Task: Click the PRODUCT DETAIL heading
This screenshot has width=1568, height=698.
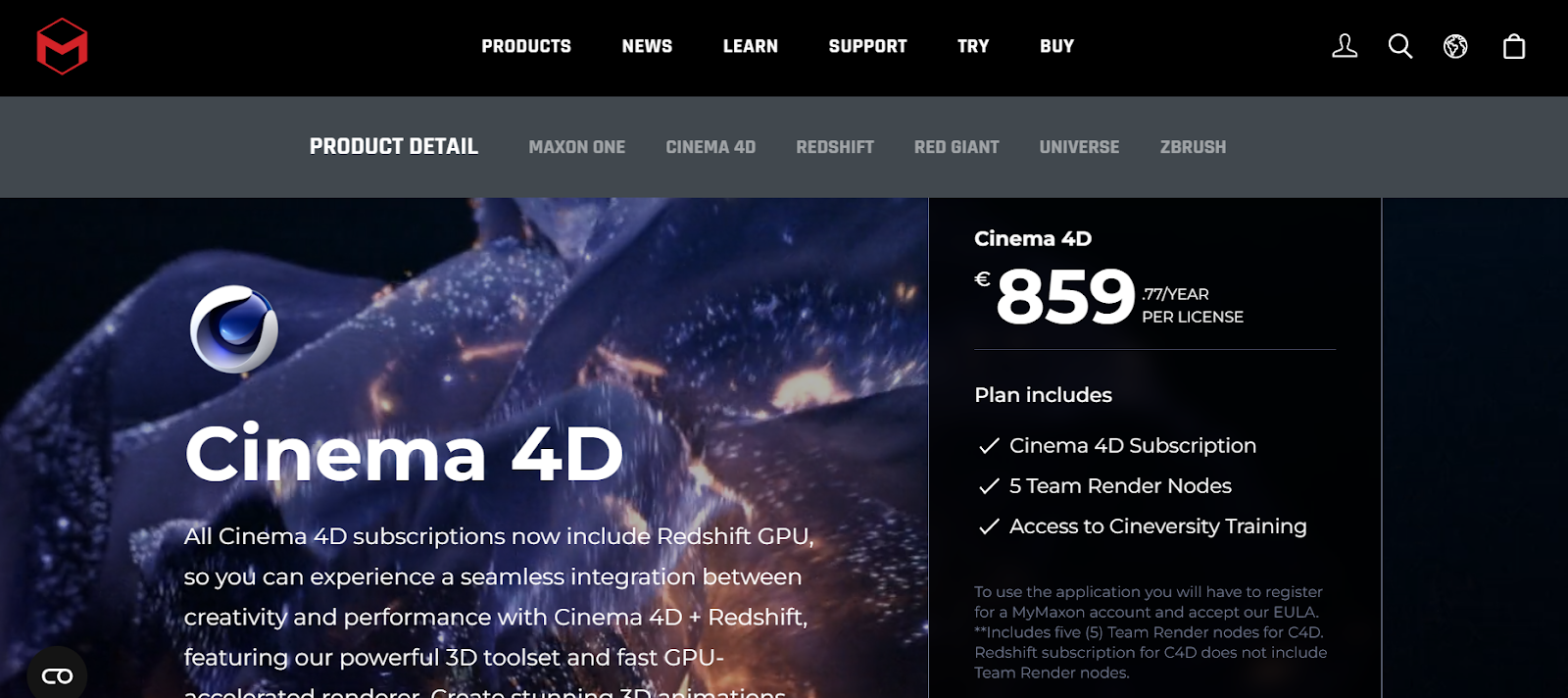Action: (x=394, y=146)
